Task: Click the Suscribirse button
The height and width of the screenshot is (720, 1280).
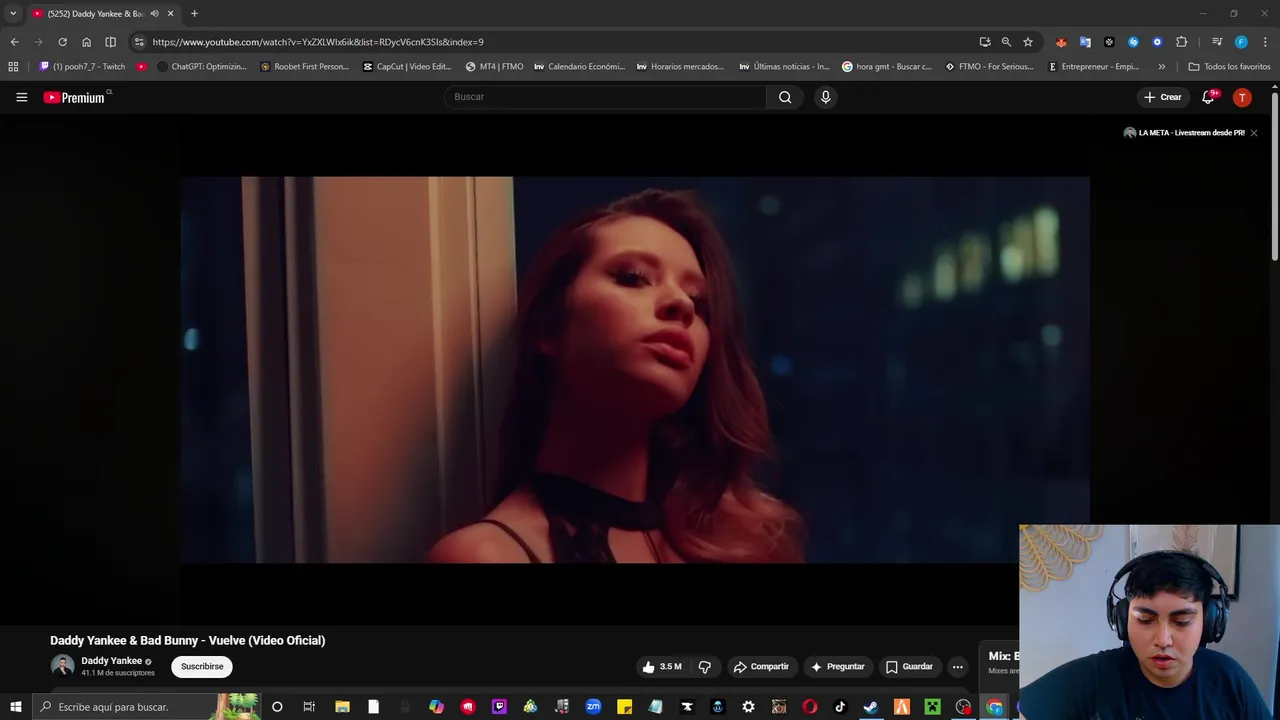Action: tap(202, 667)
